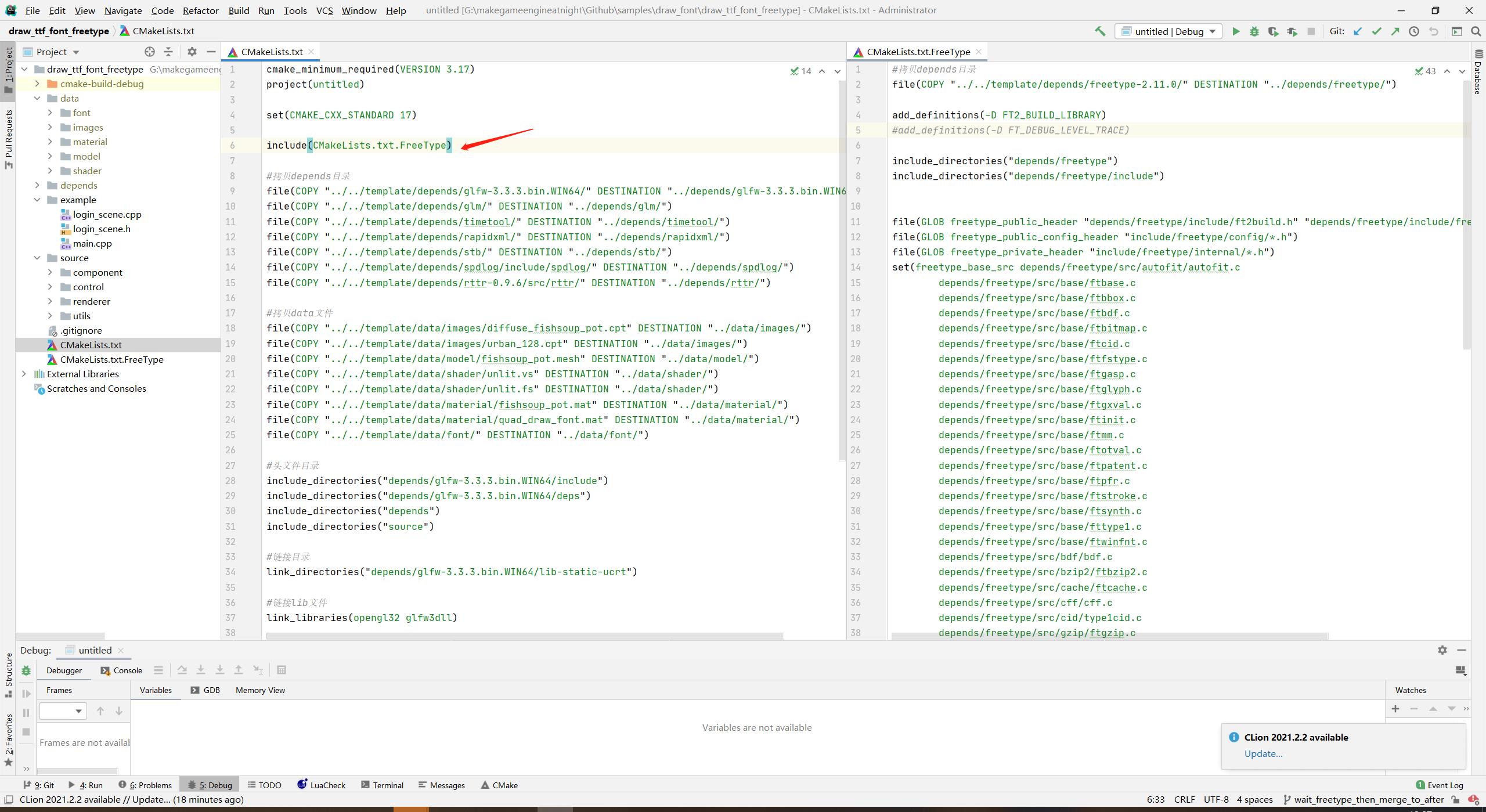This screenshot has height=812, width=1486.
Task: Run with Coverage icon in toolbar
Action: click(x=1273, y=31)
